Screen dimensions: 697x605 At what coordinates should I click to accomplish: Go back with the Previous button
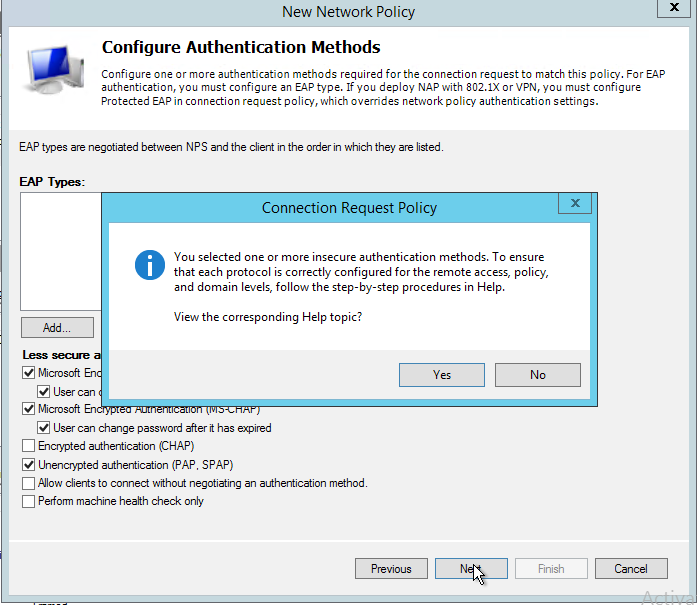(x=391, y=569)
